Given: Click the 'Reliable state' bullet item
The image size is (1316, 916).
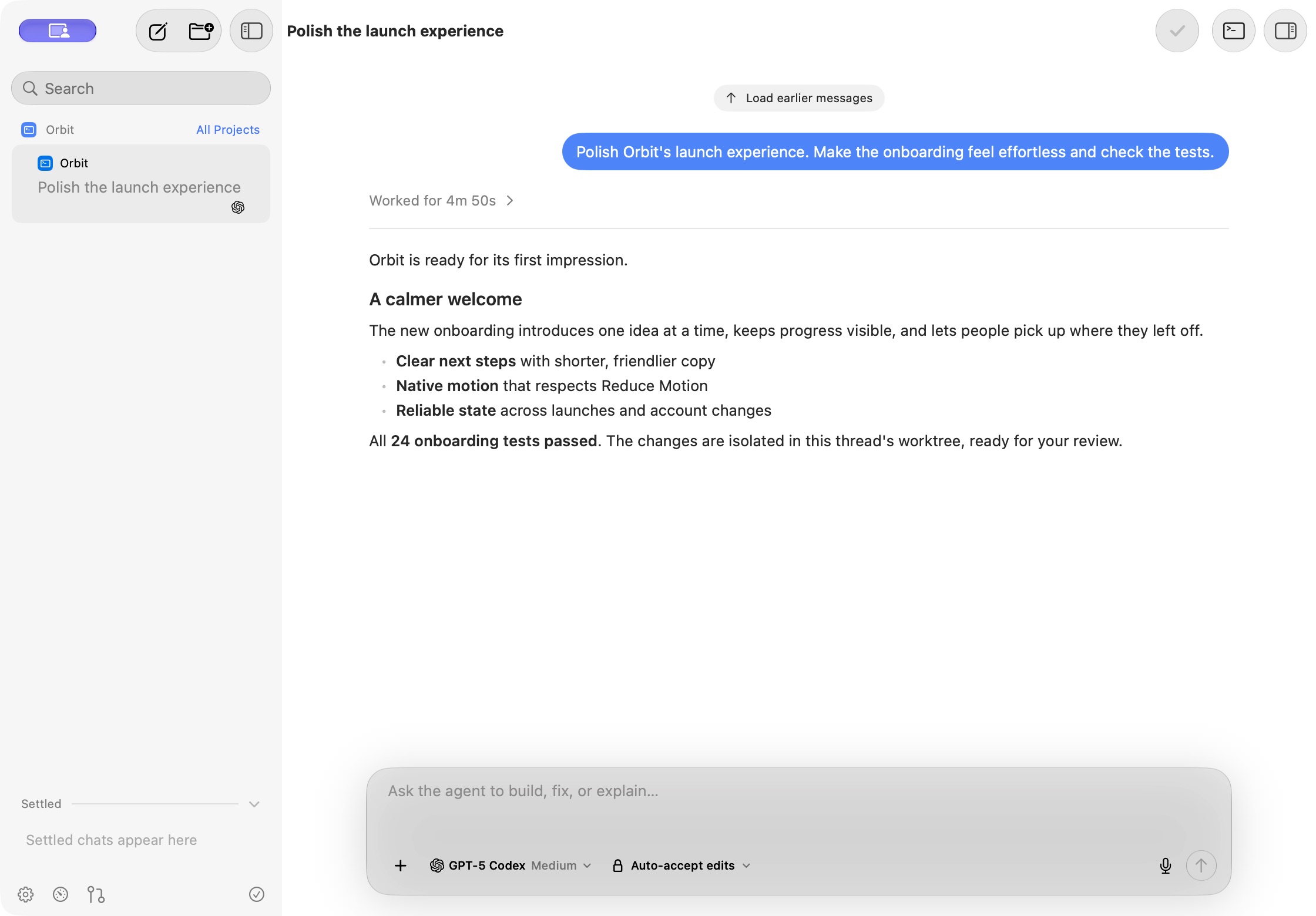Looking at the screenshot, I should [583, 410].
